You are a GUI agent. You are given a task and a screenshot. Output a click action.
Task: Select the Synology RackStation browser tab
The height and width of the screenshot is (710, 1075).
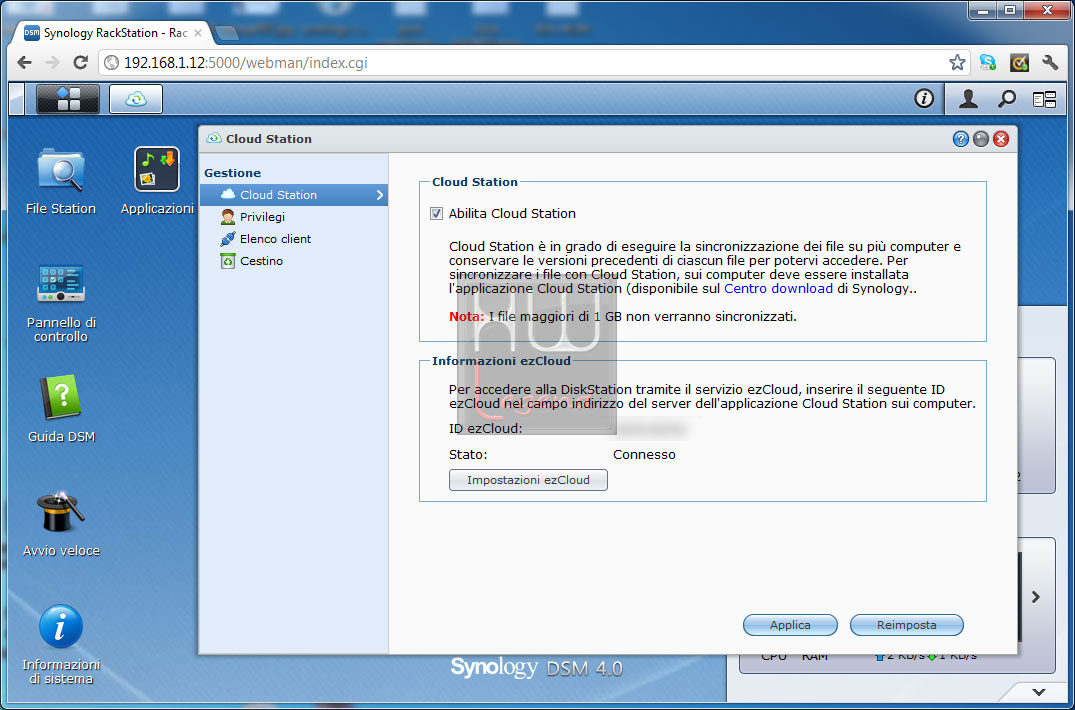point(113,33)
